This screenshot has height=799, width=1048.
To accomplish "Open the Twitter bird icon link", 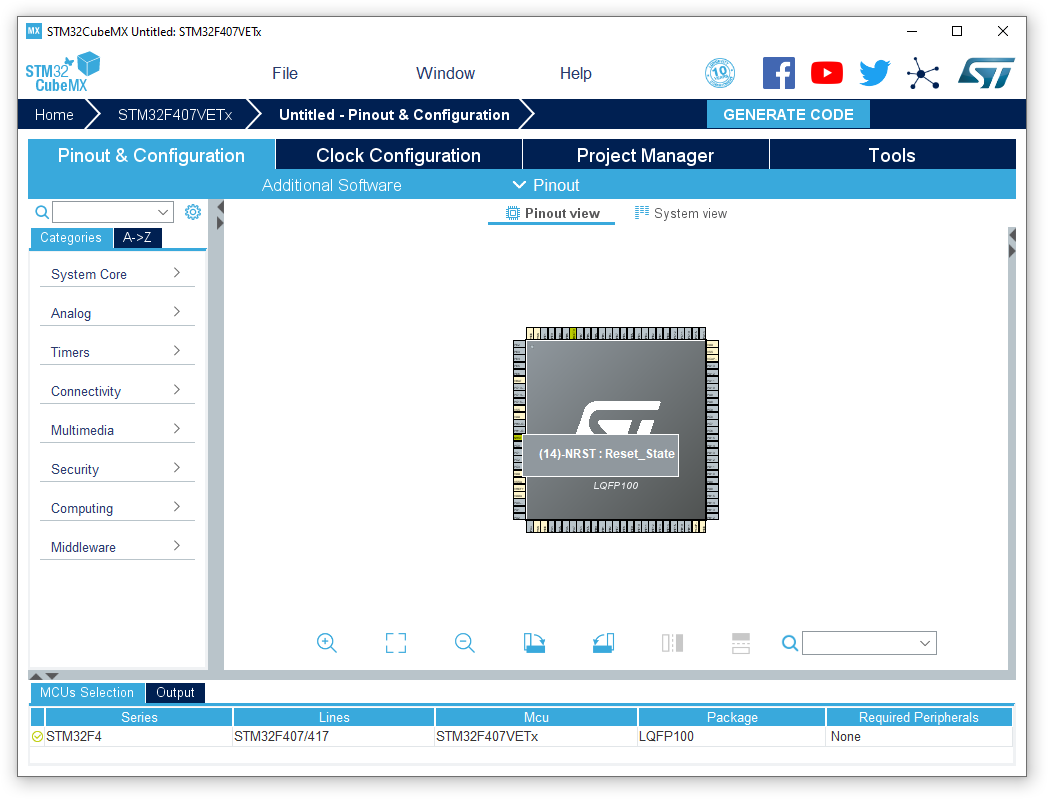I will point(875,73).
